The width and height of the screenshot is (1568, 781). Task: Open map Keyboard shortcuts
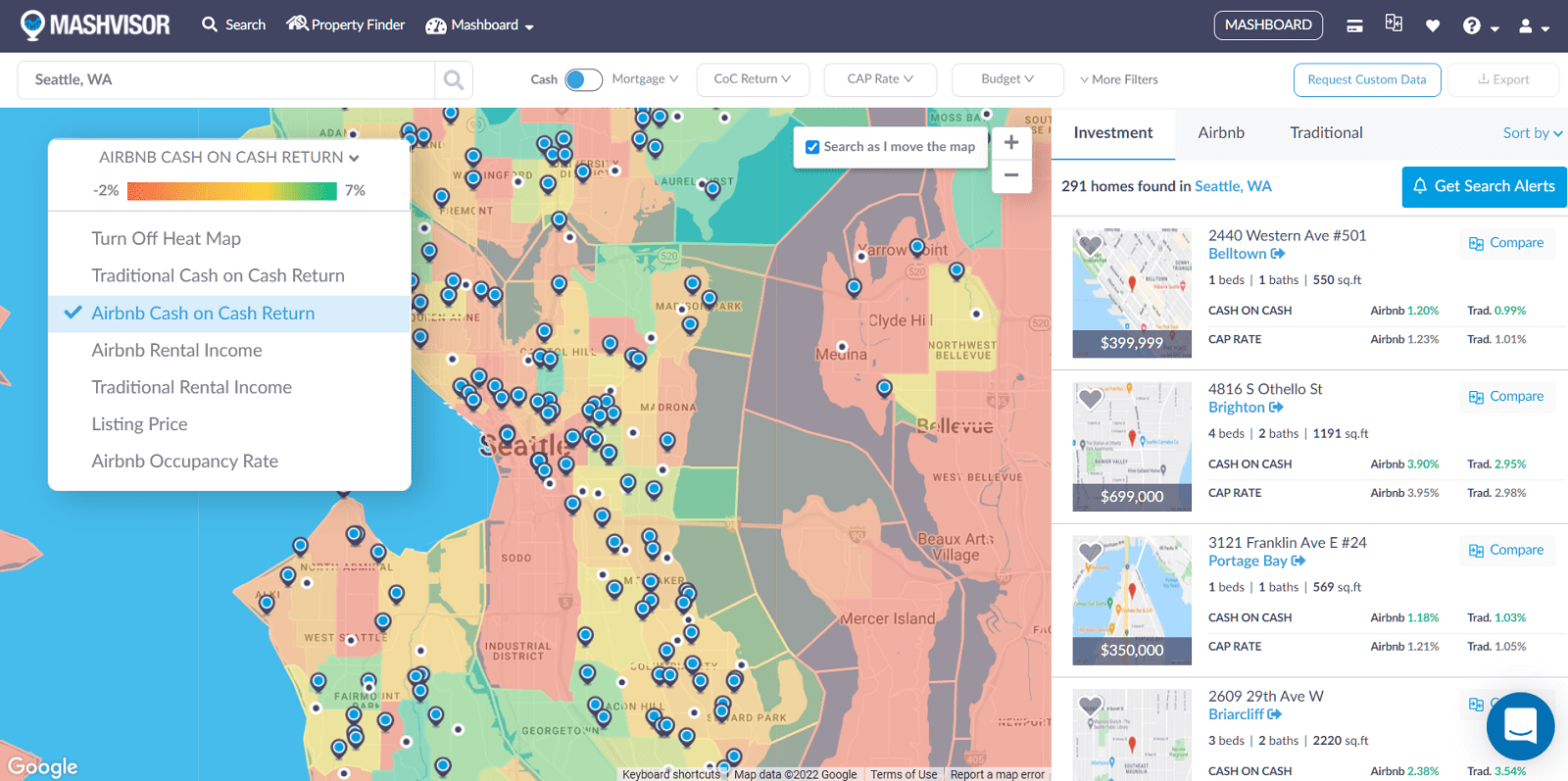(671, 774)
